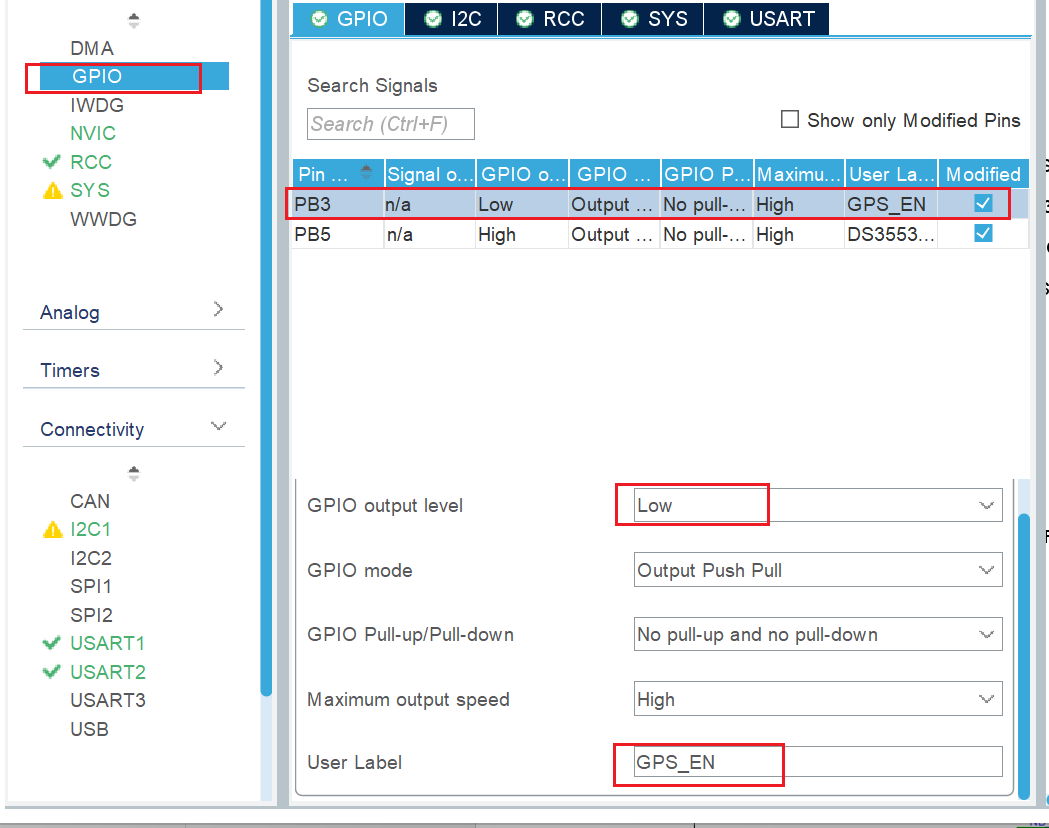Open the GPIO output level dropdown
Image resolution: width=1049 pixels, height=828 pixels.
tap(817, 506)
